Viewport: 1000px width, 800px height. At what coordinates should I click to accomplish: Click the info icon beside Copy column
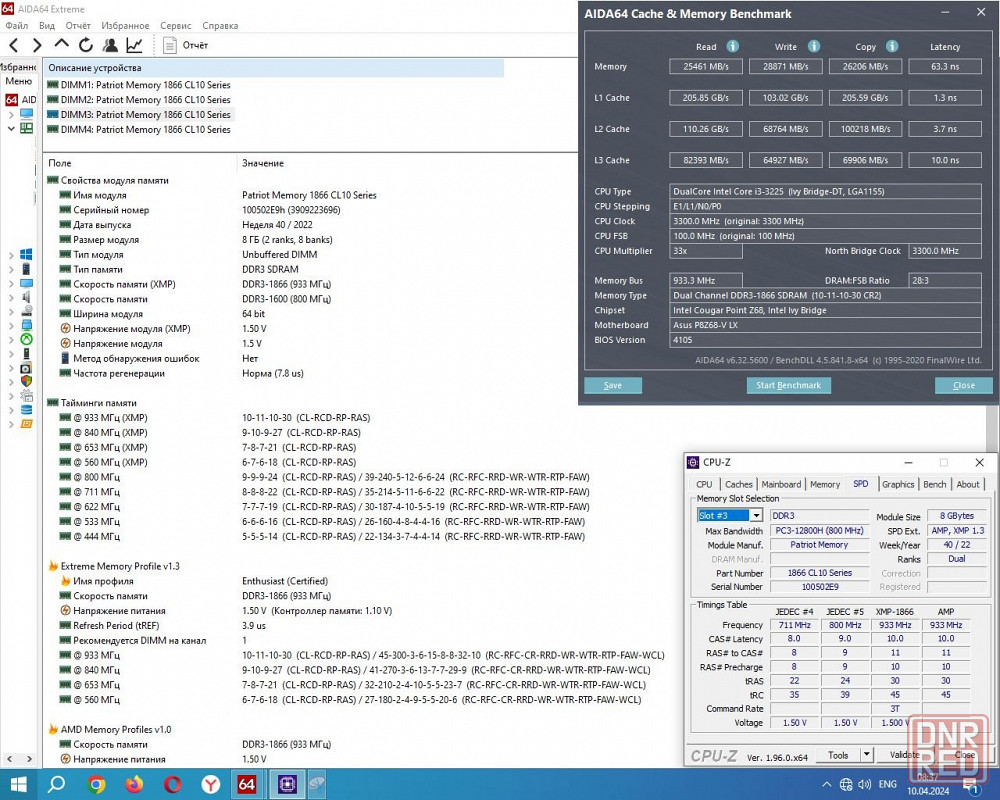point(892,46)
